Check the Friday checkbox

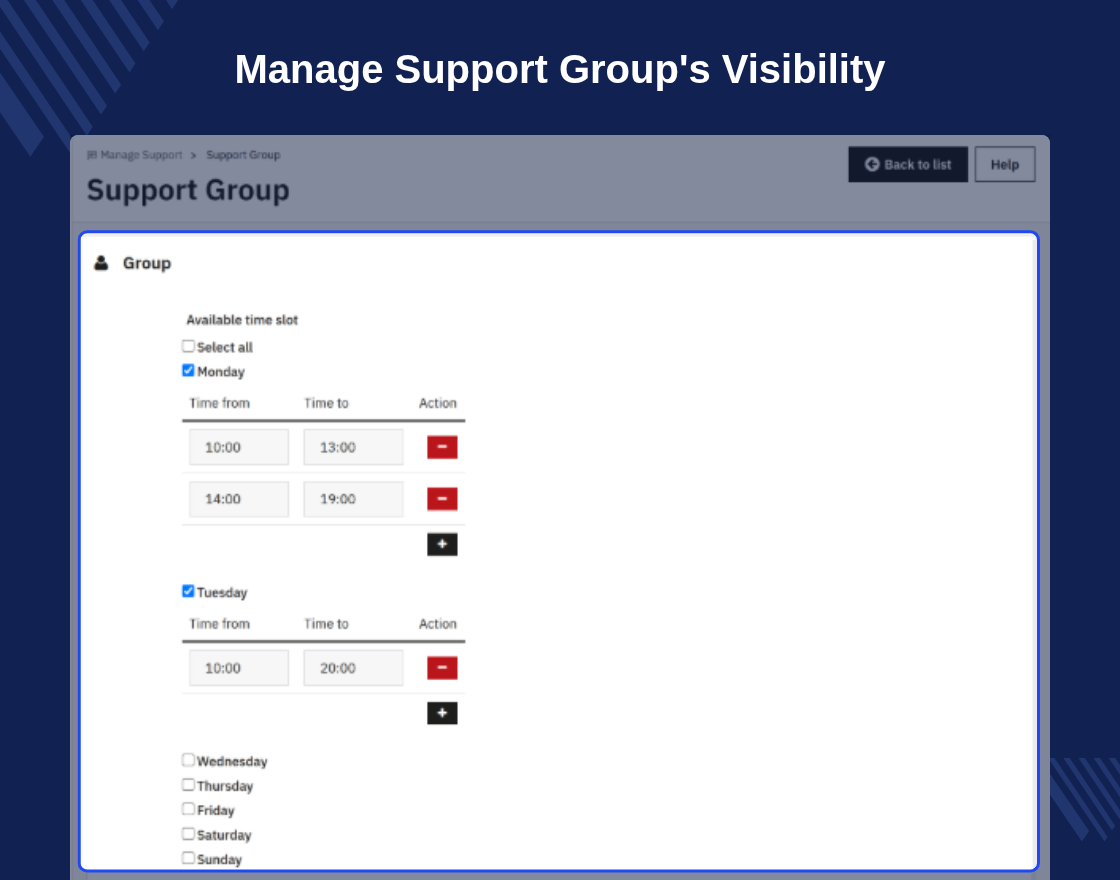click(x=188, y=809)
